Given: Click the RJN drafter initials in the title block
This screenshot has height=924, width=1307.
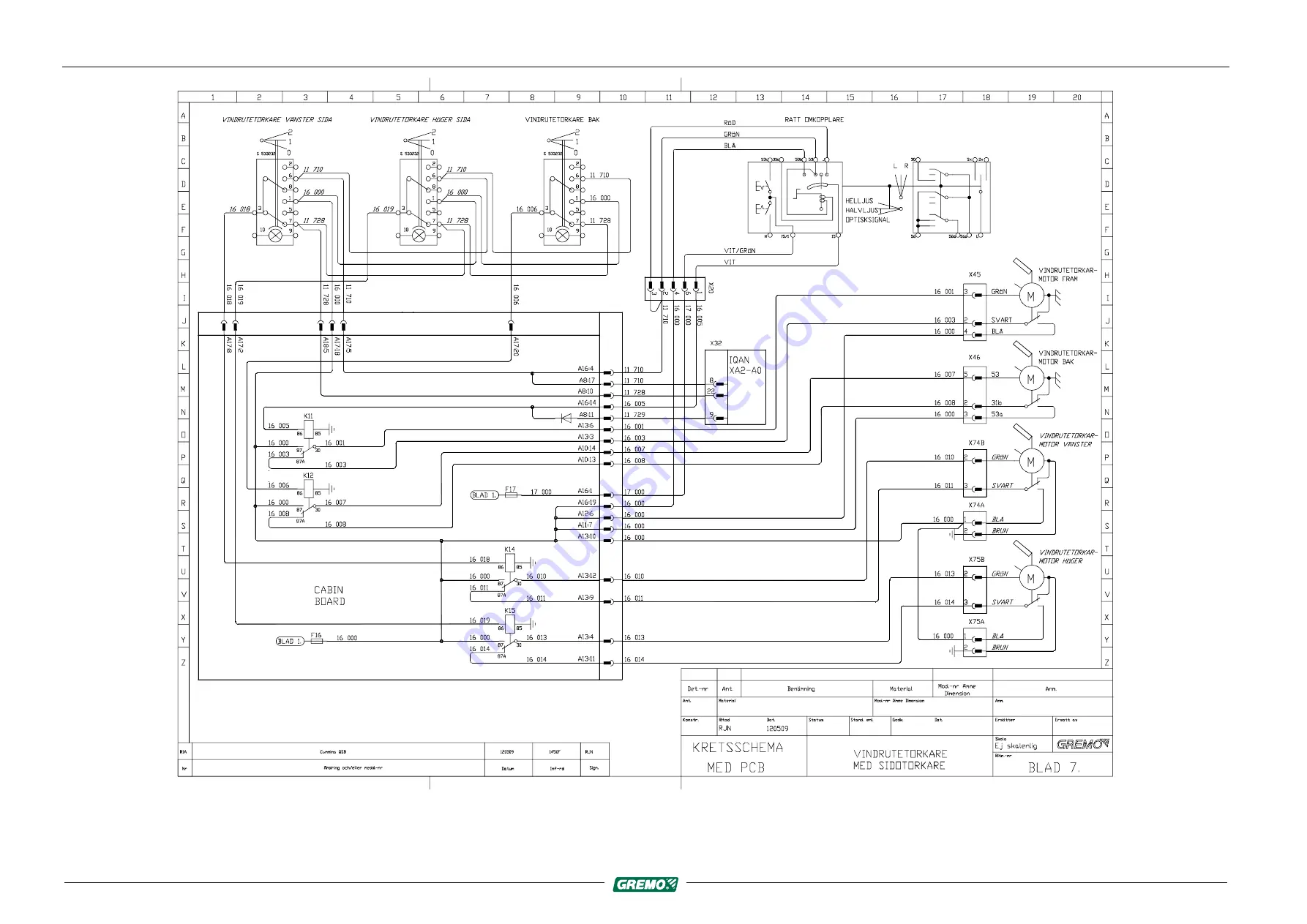Looking at the screenshot, I should point(724,729).
